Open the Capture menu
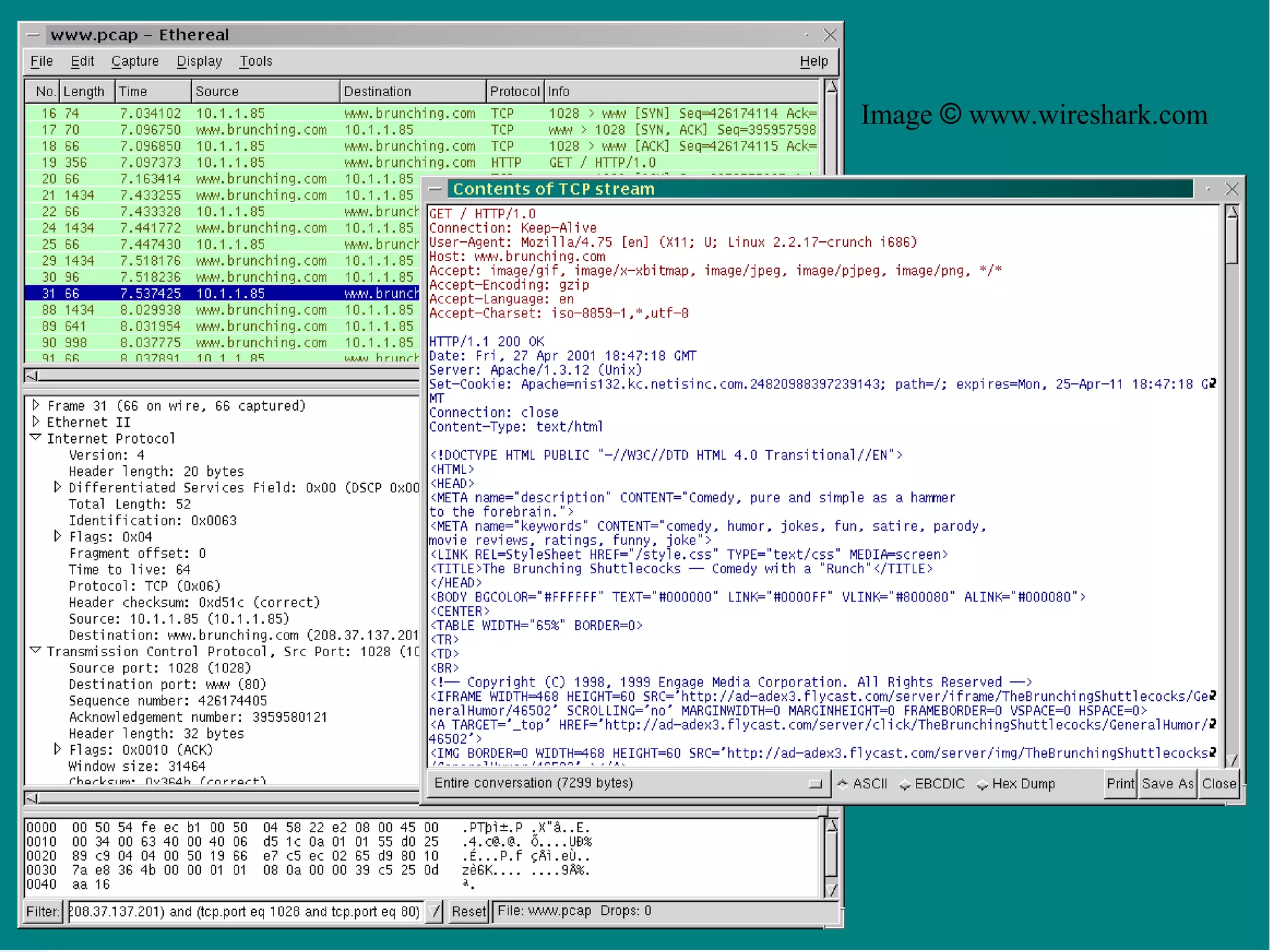 pyautogui.click(x=135, y=61)
